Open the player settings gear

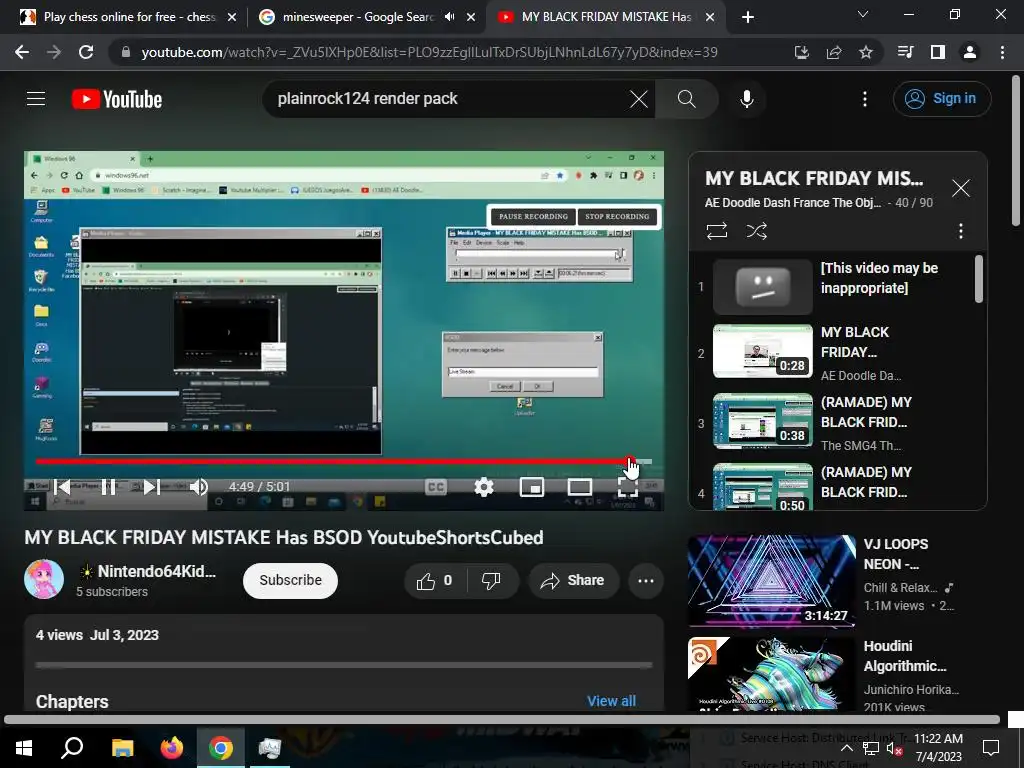click(484, 487)
